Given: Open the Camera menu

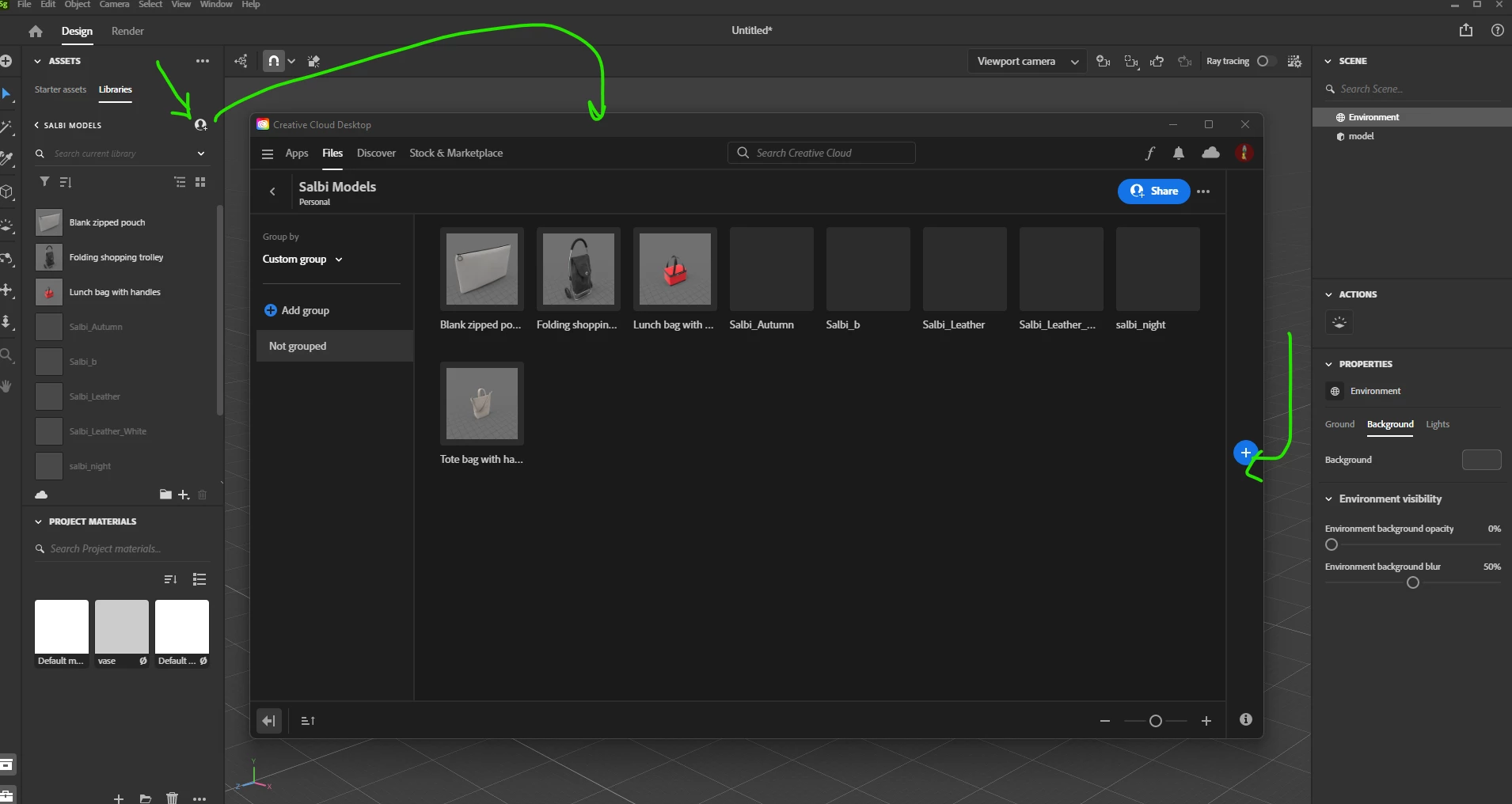Looking at the screenshot, I should pos(115,5).
